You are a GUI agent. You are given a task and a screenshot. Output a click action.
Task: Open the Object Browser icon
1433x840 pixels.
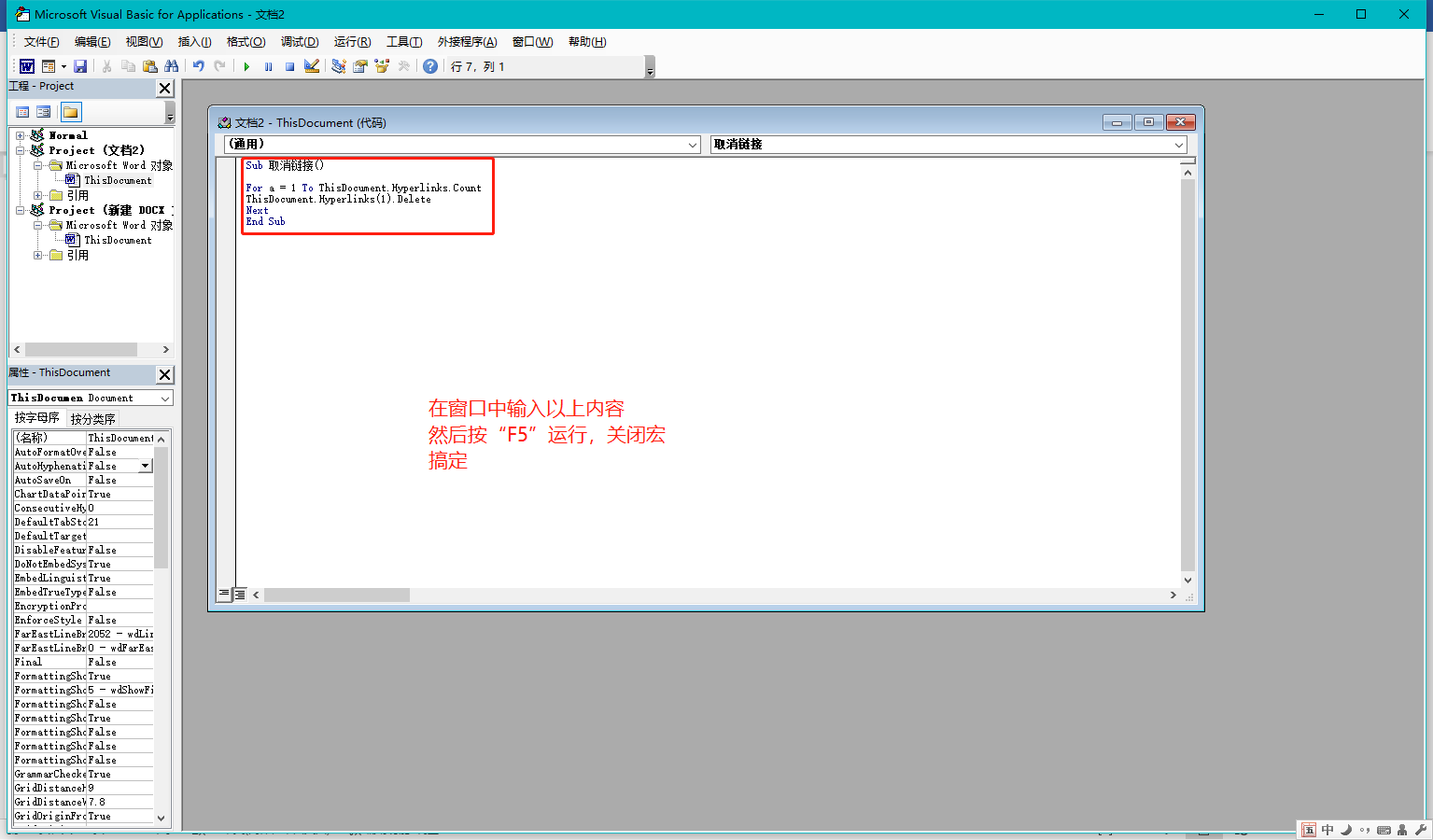[382, 66]
